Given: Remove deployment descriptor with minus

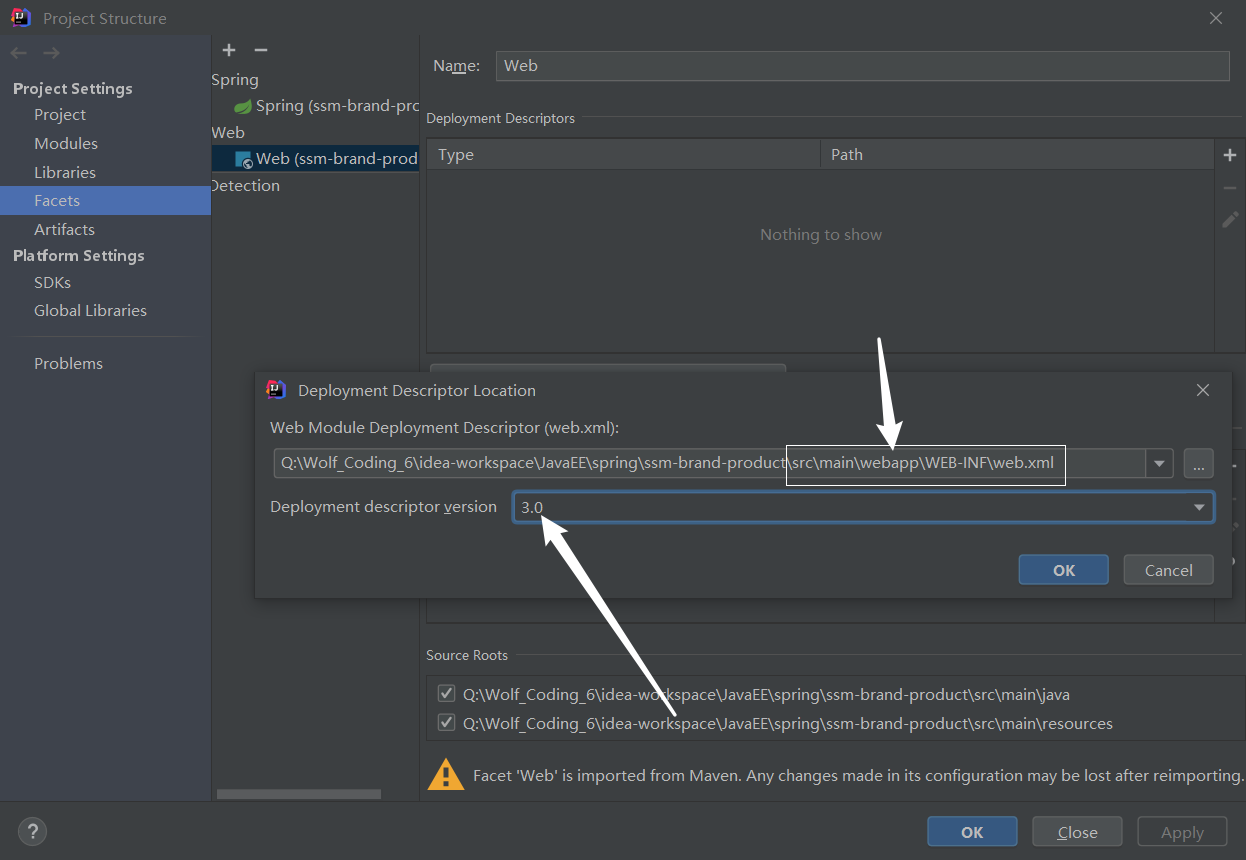Looking at the screenshot, I should (1230, 188).
